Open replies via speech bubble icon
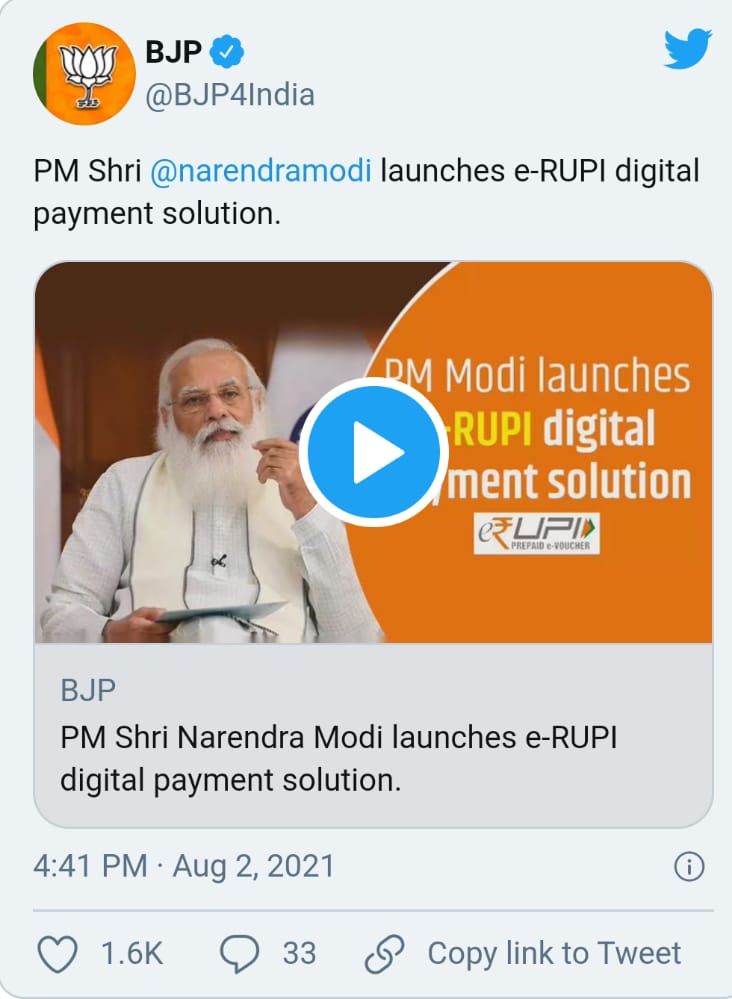Screen dimensions: 732x999 (x=239, y=953)
